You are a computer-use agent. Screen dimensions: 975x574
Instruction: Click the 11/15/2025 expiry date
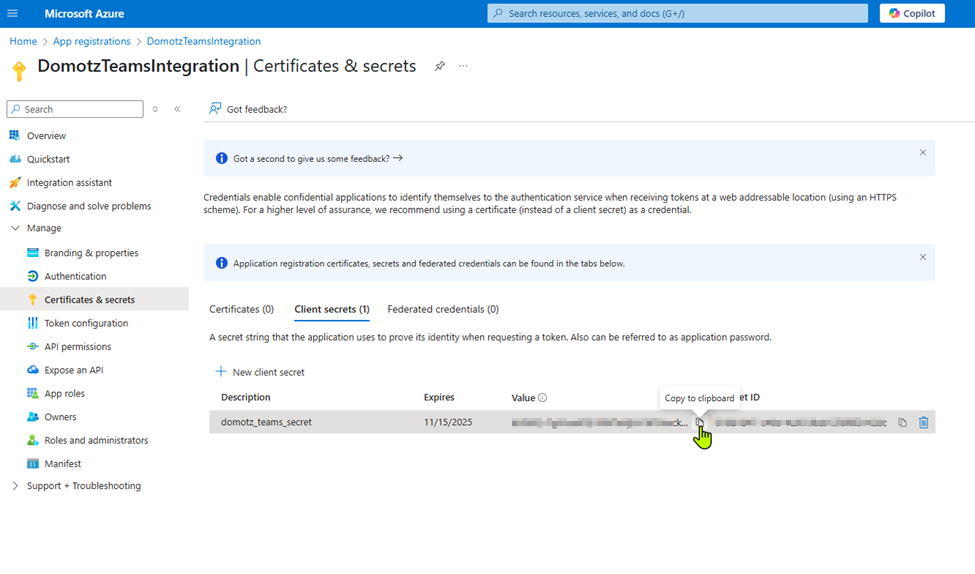click(x=448, y=422)
